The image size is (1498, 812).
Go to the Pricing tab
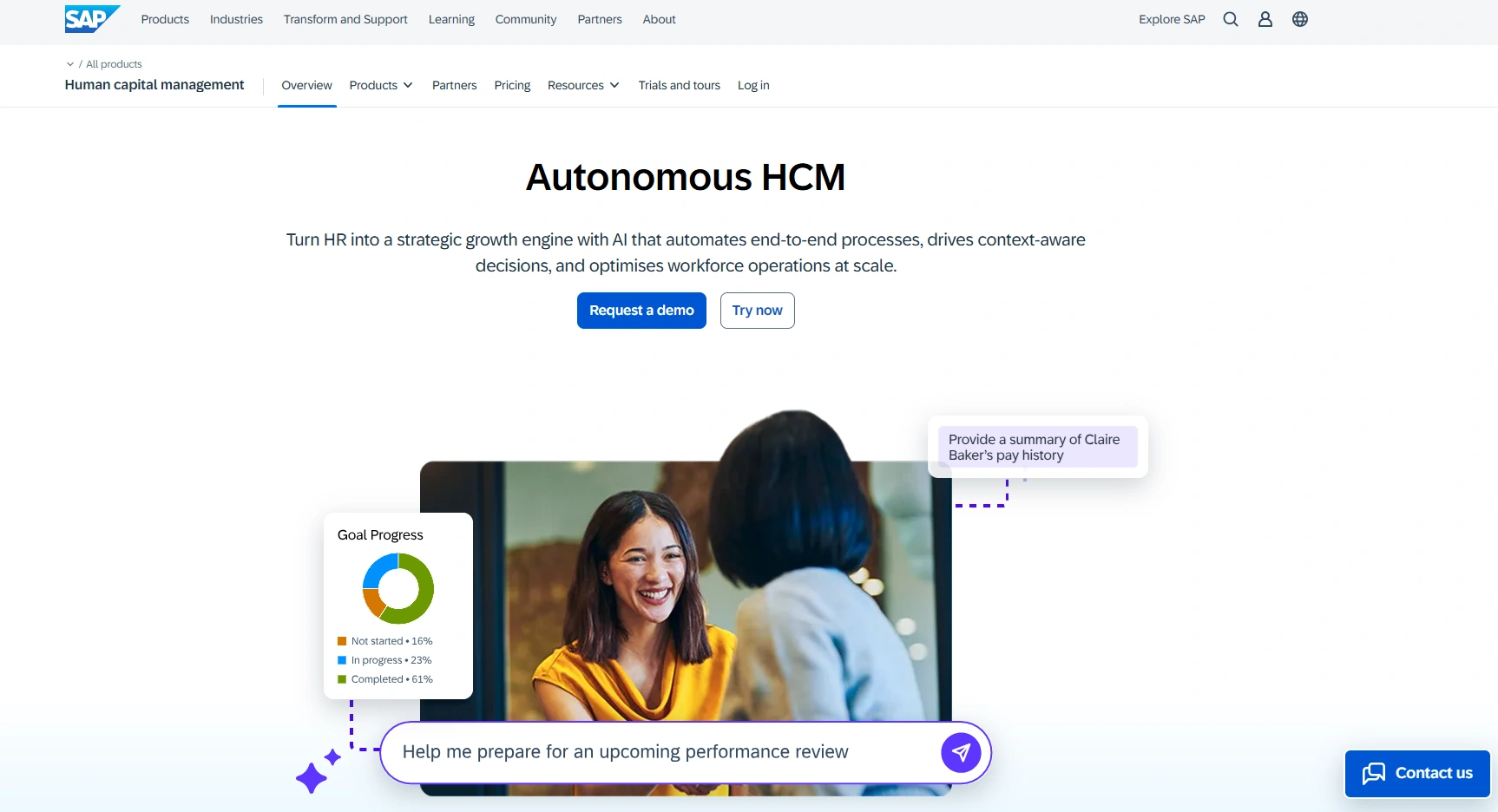pos(512,85)
